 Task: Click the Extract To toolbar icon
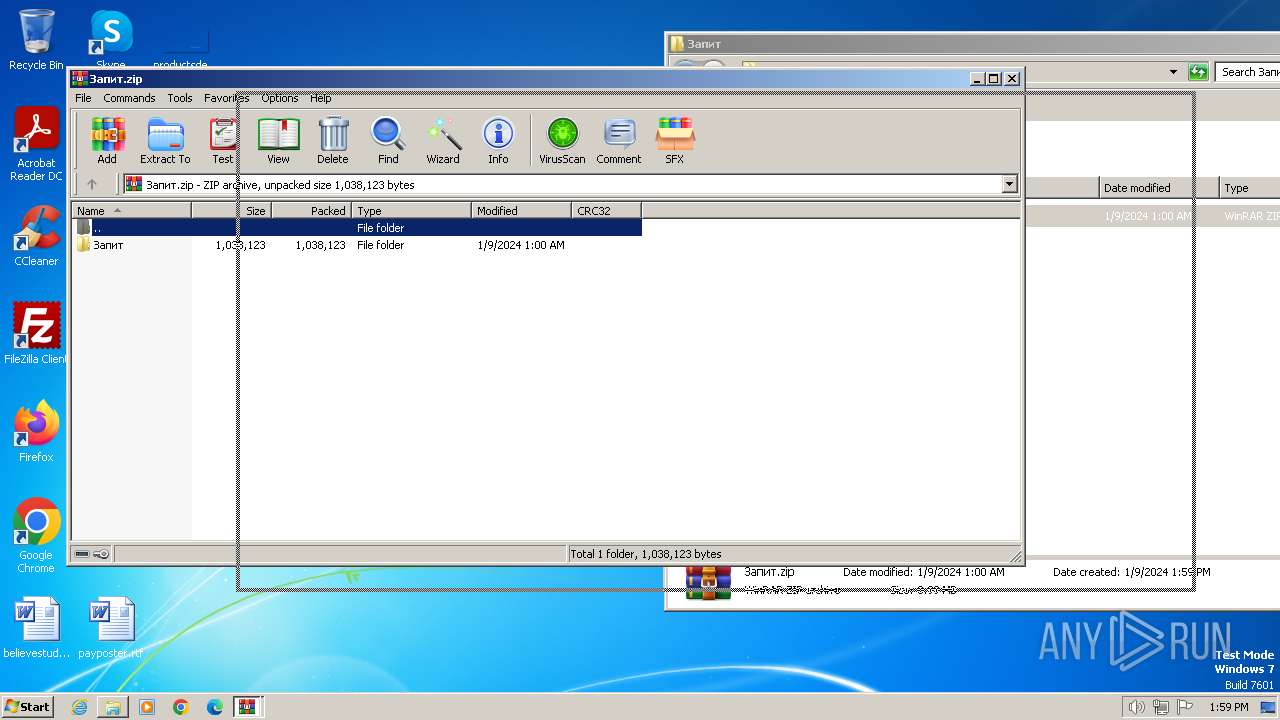(165, 140)
